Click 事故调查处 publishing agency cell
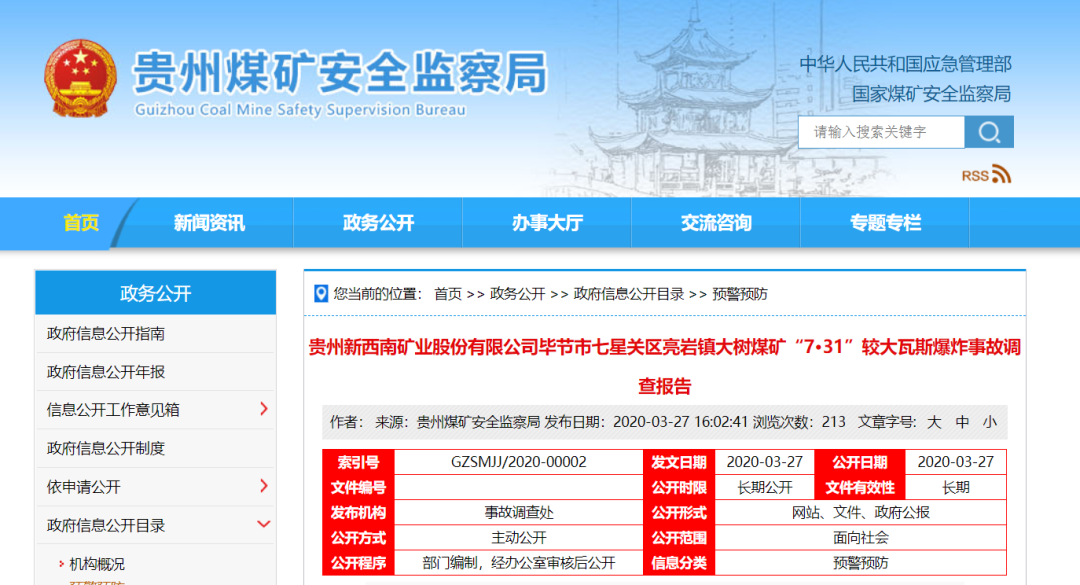 coord(519,513)
